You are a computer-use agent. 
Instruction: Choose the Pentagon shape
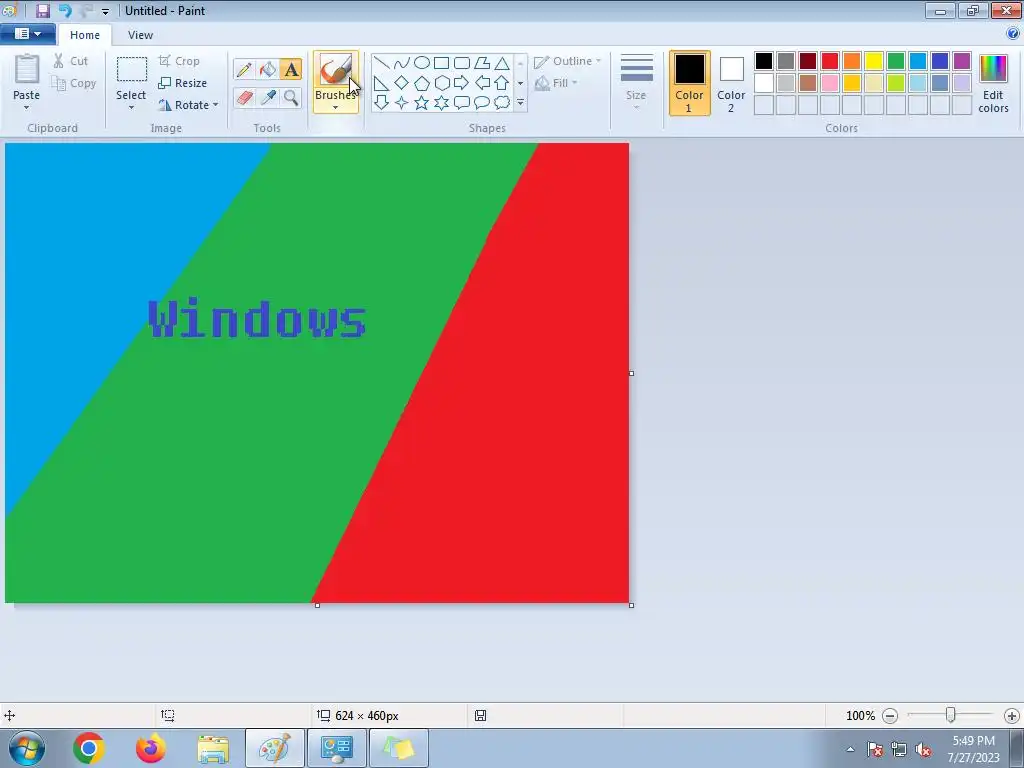(422, 83)
